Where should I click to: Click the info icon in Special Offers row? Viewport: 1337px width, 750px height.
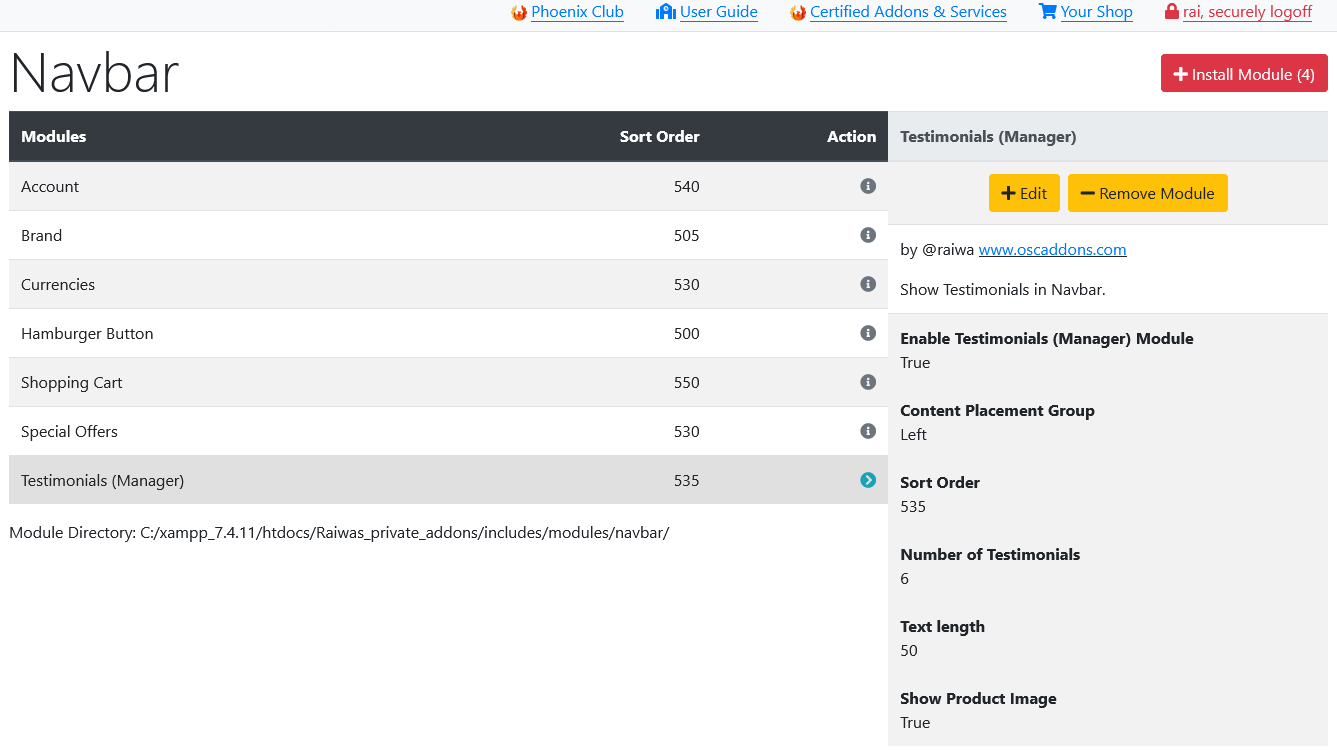tap(868, 431)
